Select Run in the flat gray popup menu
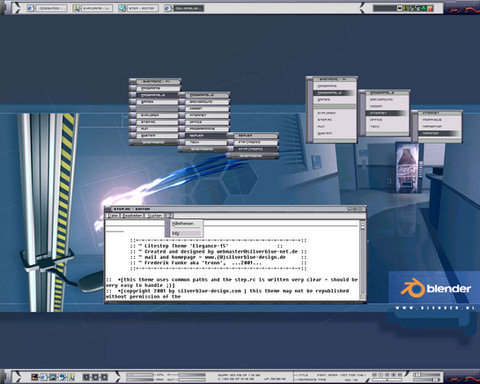 click(x=334, y=127)
